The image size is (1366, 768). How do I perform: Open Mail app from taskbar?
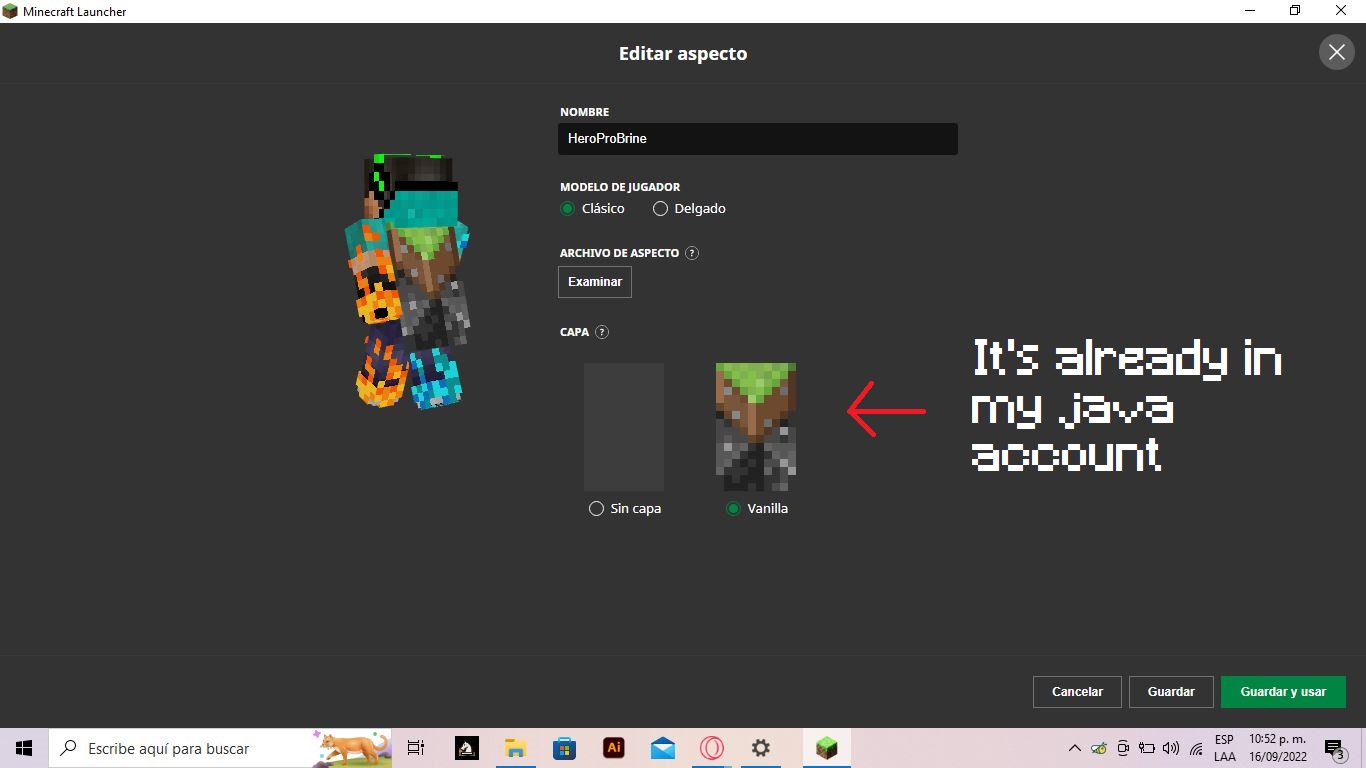pos(662,748)
